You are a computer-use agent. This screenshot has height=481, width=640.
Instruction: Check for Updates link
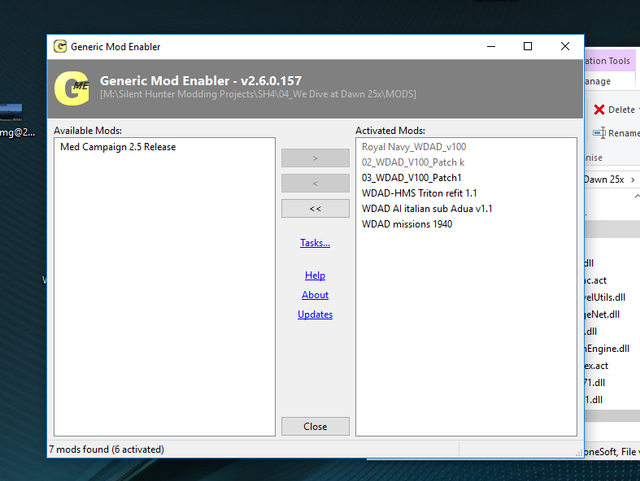[x=315, y=314]
